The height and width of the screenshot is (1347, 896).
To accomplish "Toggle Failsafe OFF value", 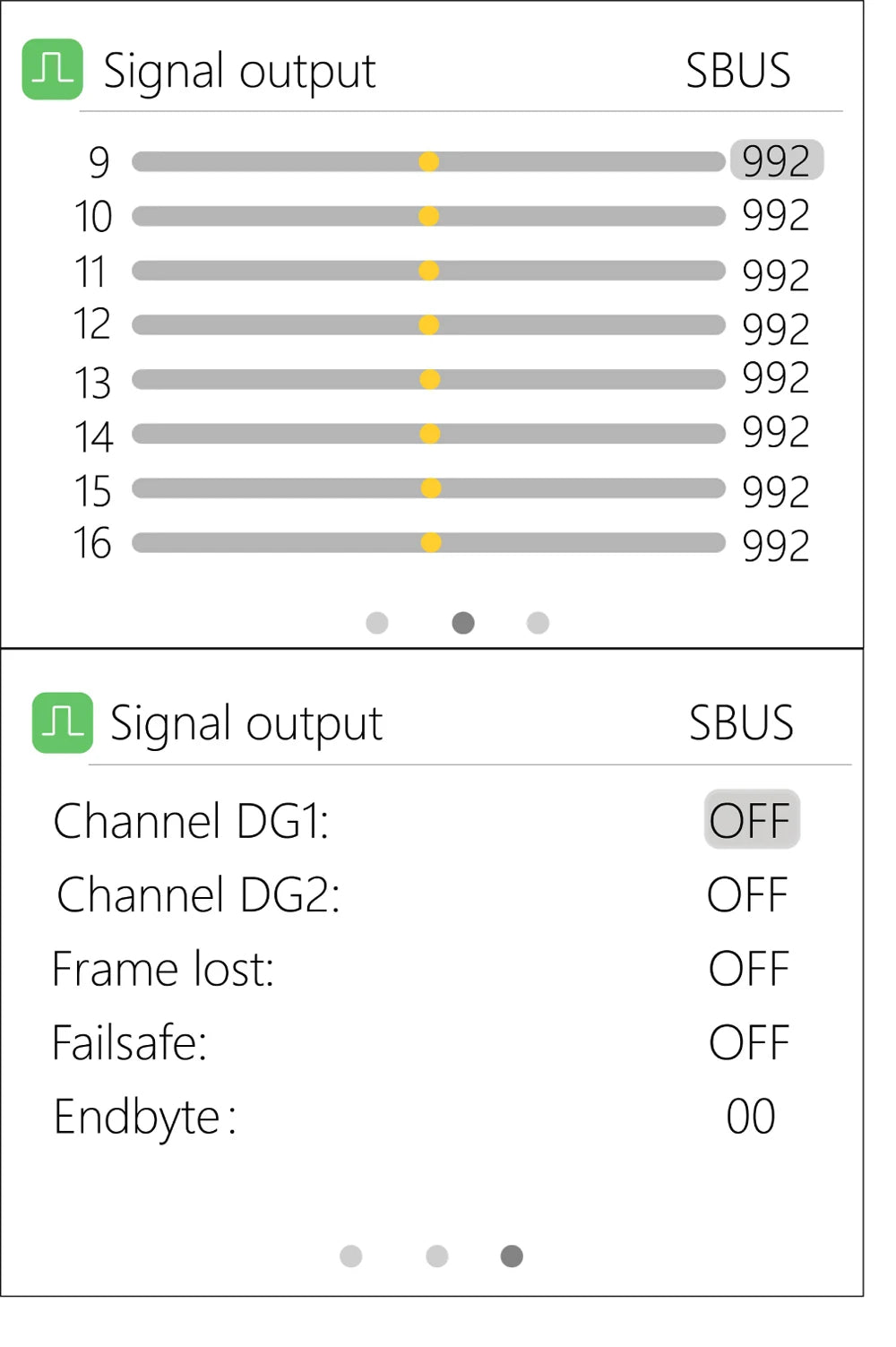I will pos(749,1042).
